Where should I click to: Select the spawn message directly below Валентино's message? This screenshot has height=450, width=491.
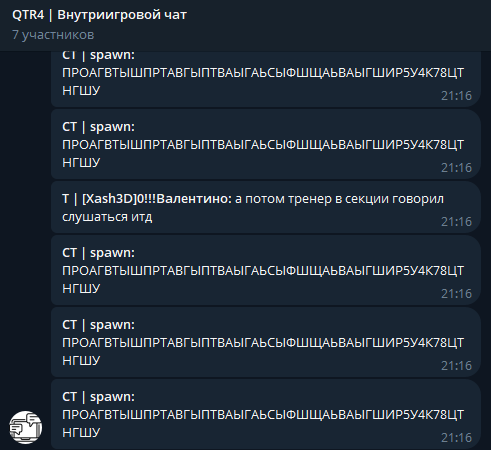266,270
